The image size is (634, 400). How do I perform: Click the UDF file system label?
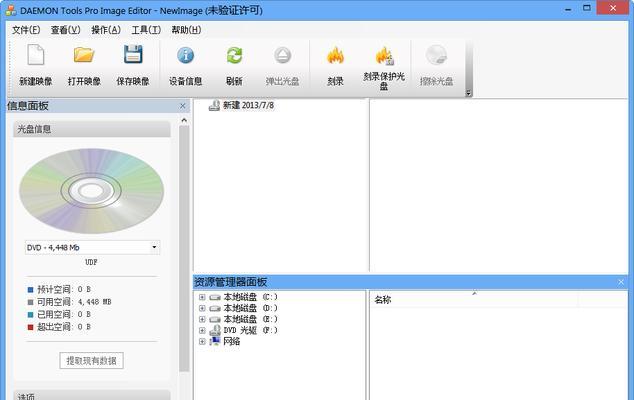pos(91,262)
